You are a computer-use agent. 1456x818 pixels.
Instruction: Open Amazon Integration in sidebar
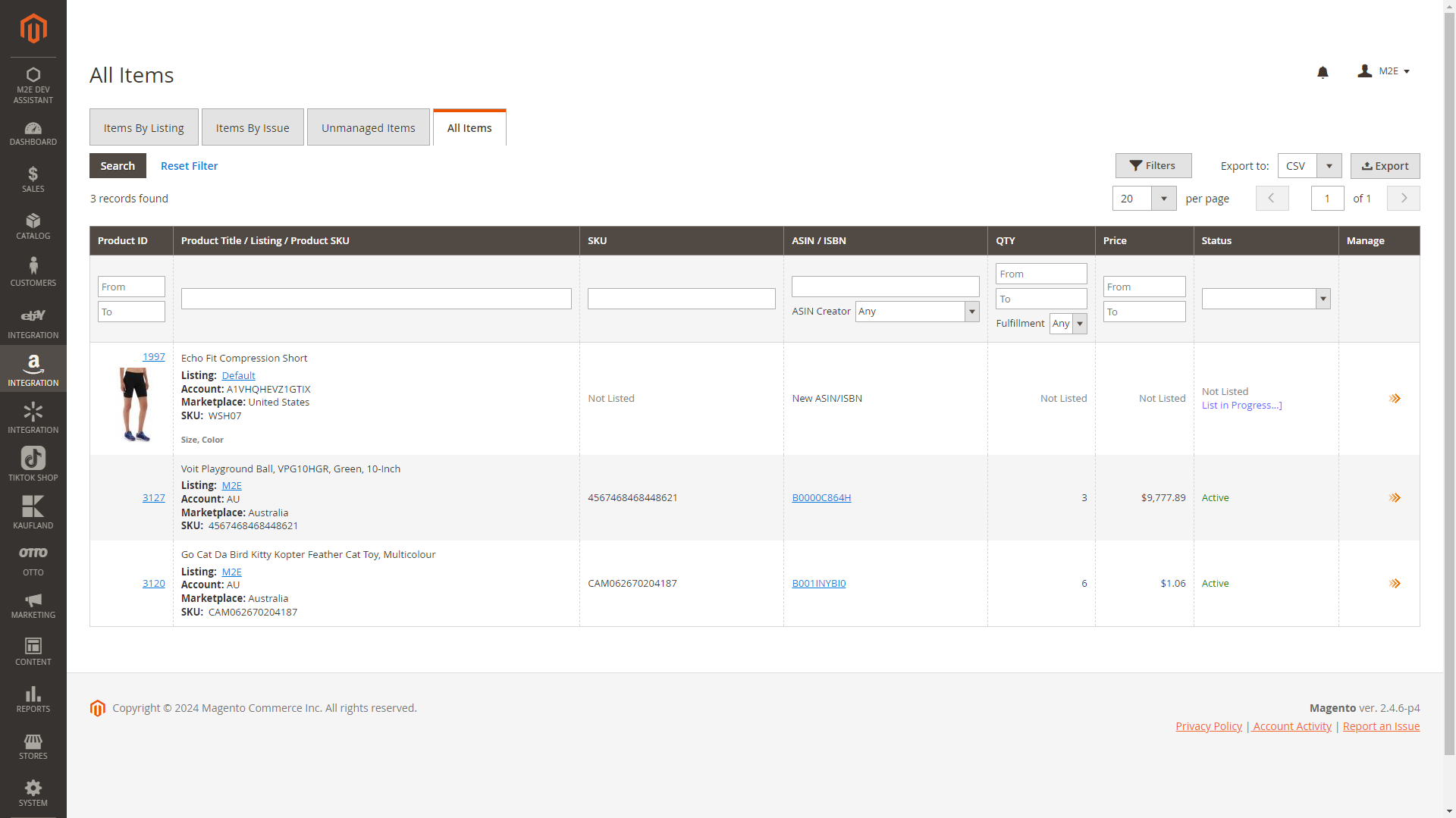pyautogui.click(x=33, y=369)
